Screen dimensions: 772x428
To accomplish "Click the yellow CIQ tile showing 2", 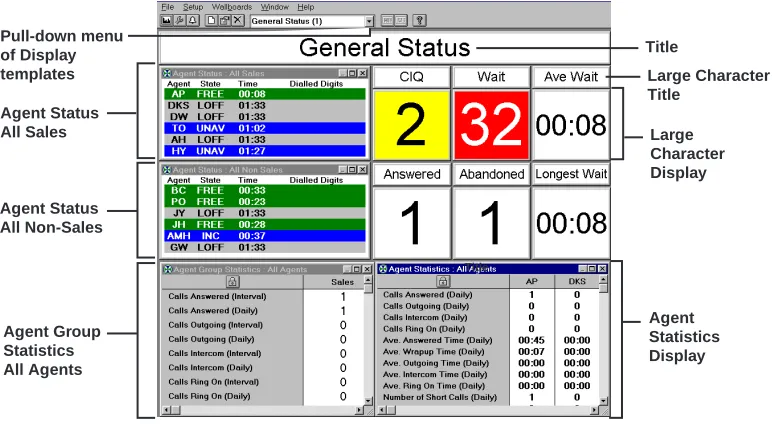I will (412, 125).
